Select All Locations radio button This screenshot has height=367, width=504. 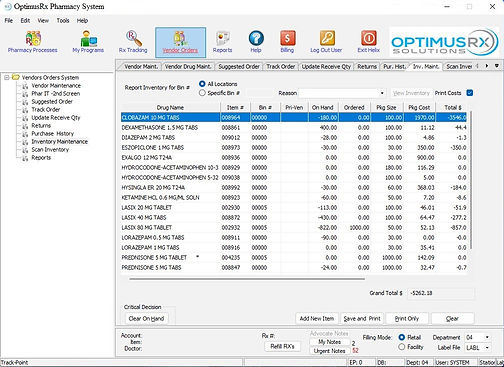click(202, 84)
